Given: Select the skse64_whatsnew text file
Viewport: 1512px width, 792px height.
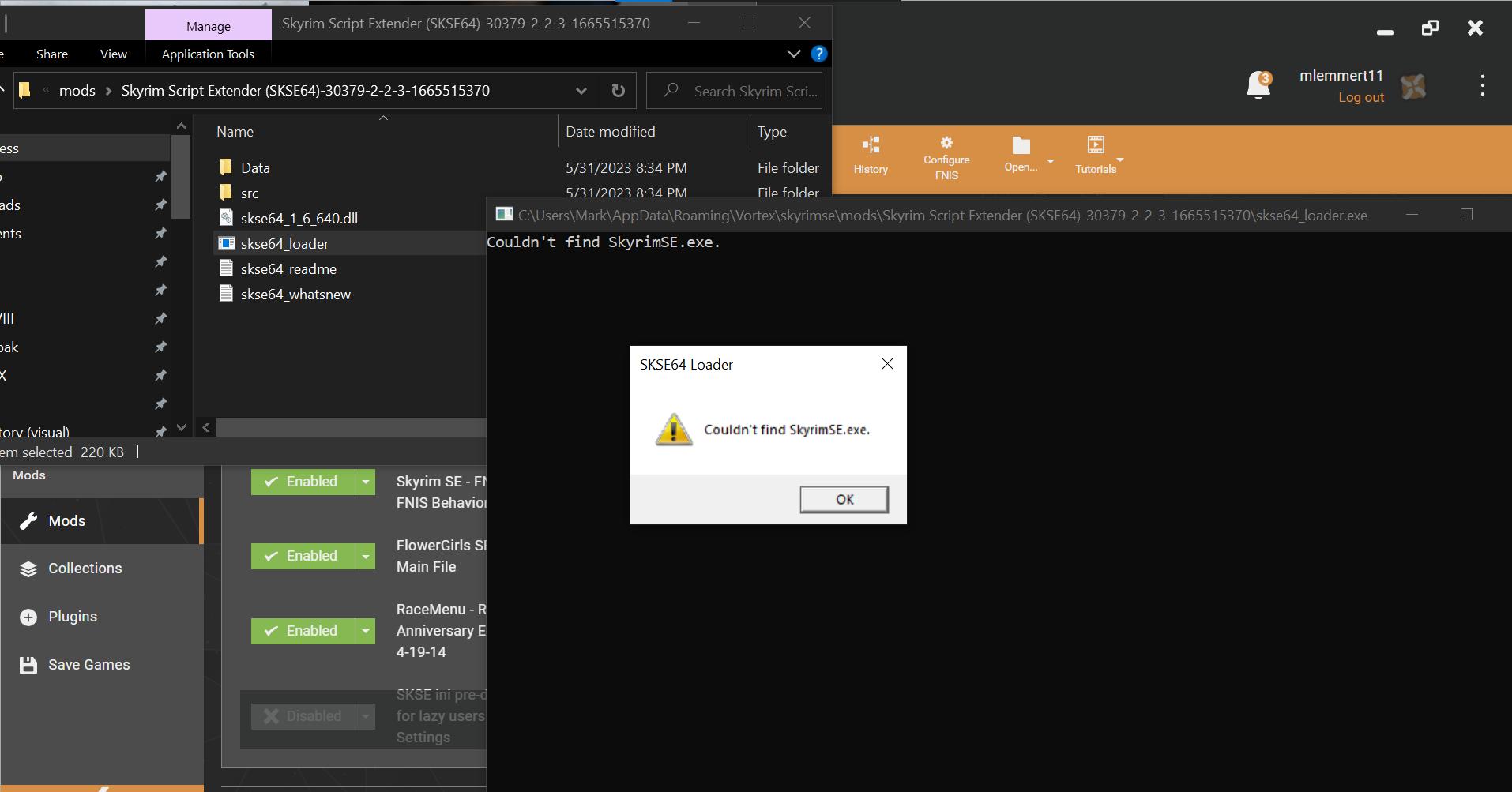Looking at the screenshot, I should coord(295,294).
